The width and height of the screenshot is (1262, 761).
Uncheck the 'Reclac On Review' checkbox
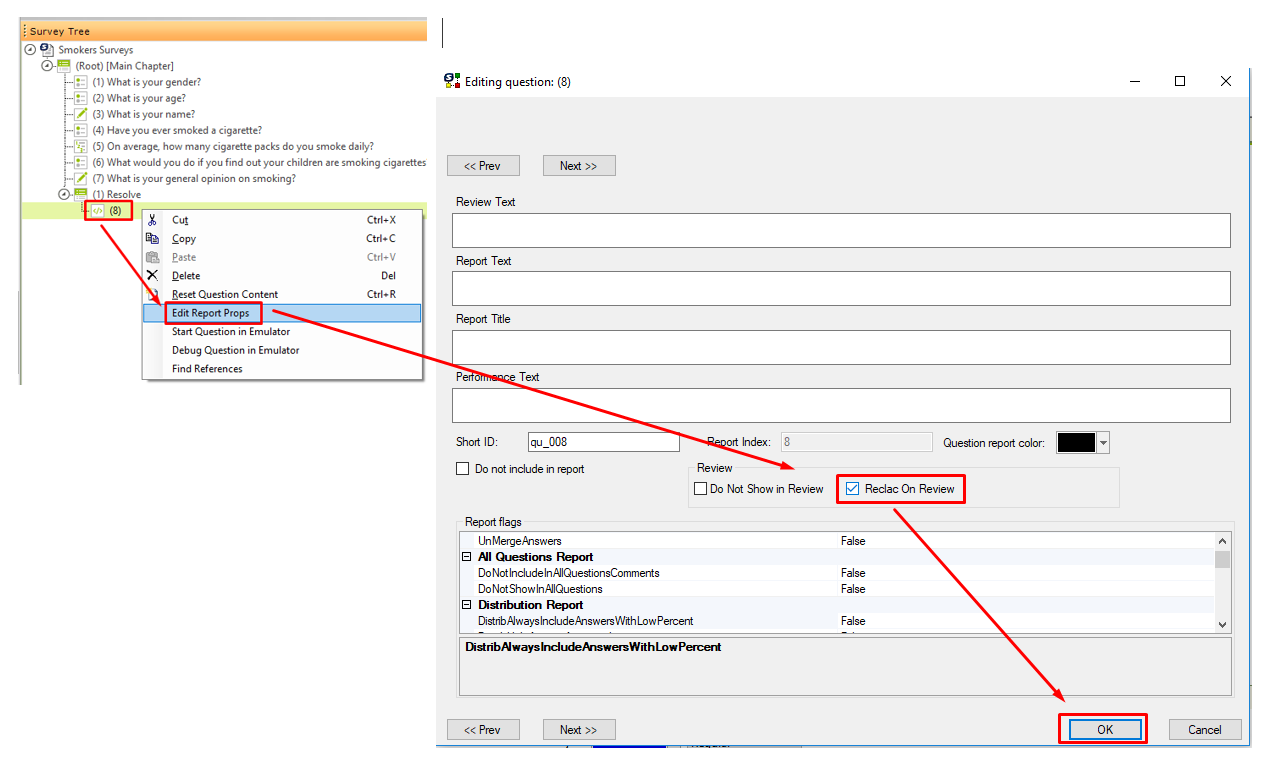853,489
